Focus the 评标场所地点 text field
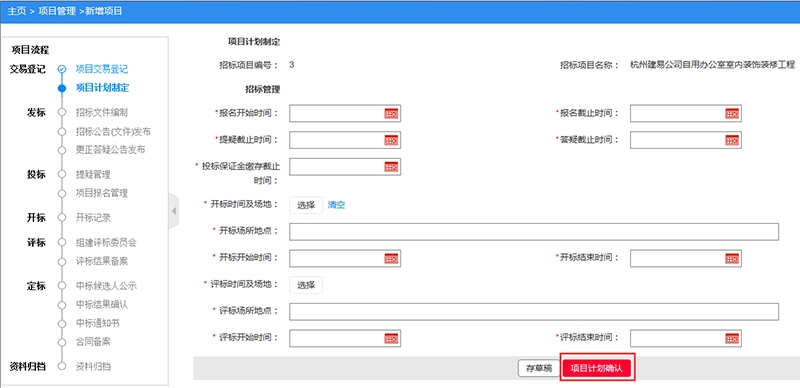Screen dimensions: 800x388 tap(534, 311)
